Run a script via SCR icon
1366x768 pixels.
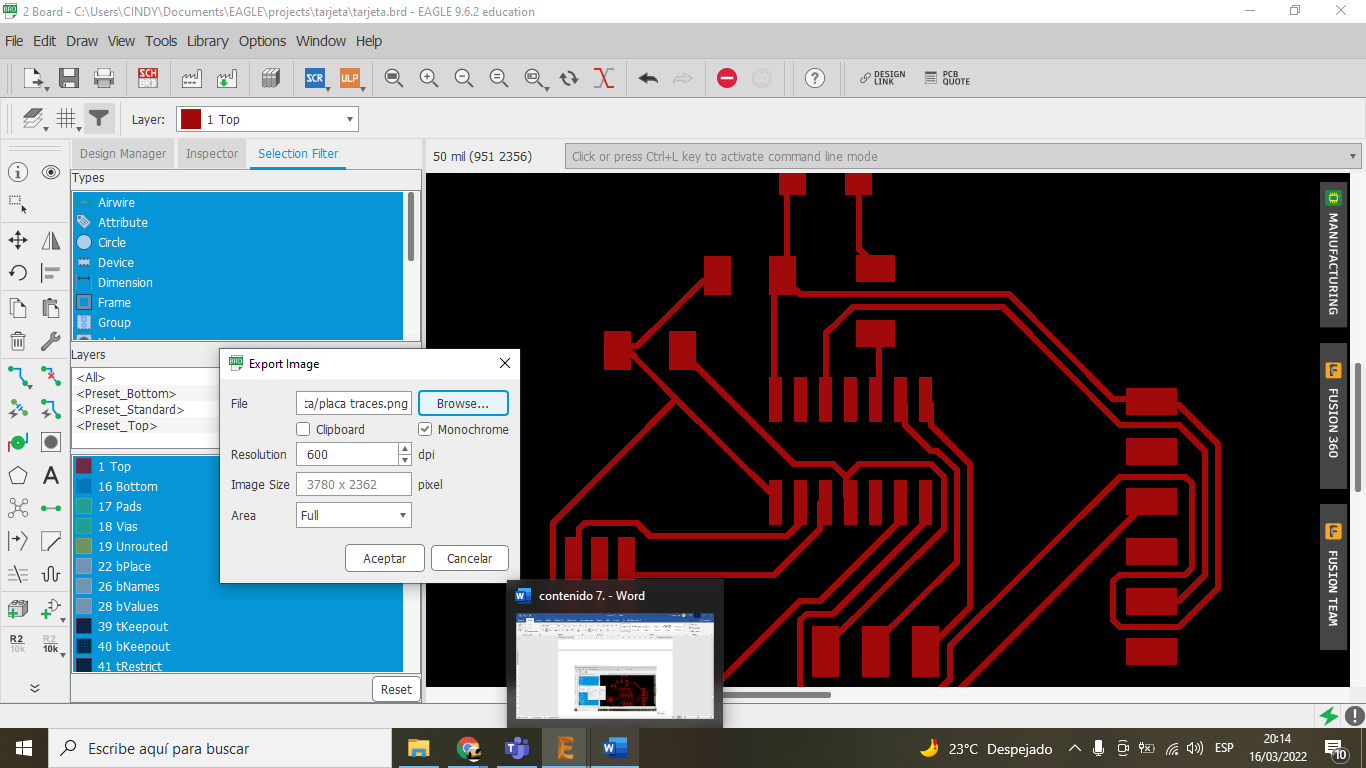pos(315,78)
